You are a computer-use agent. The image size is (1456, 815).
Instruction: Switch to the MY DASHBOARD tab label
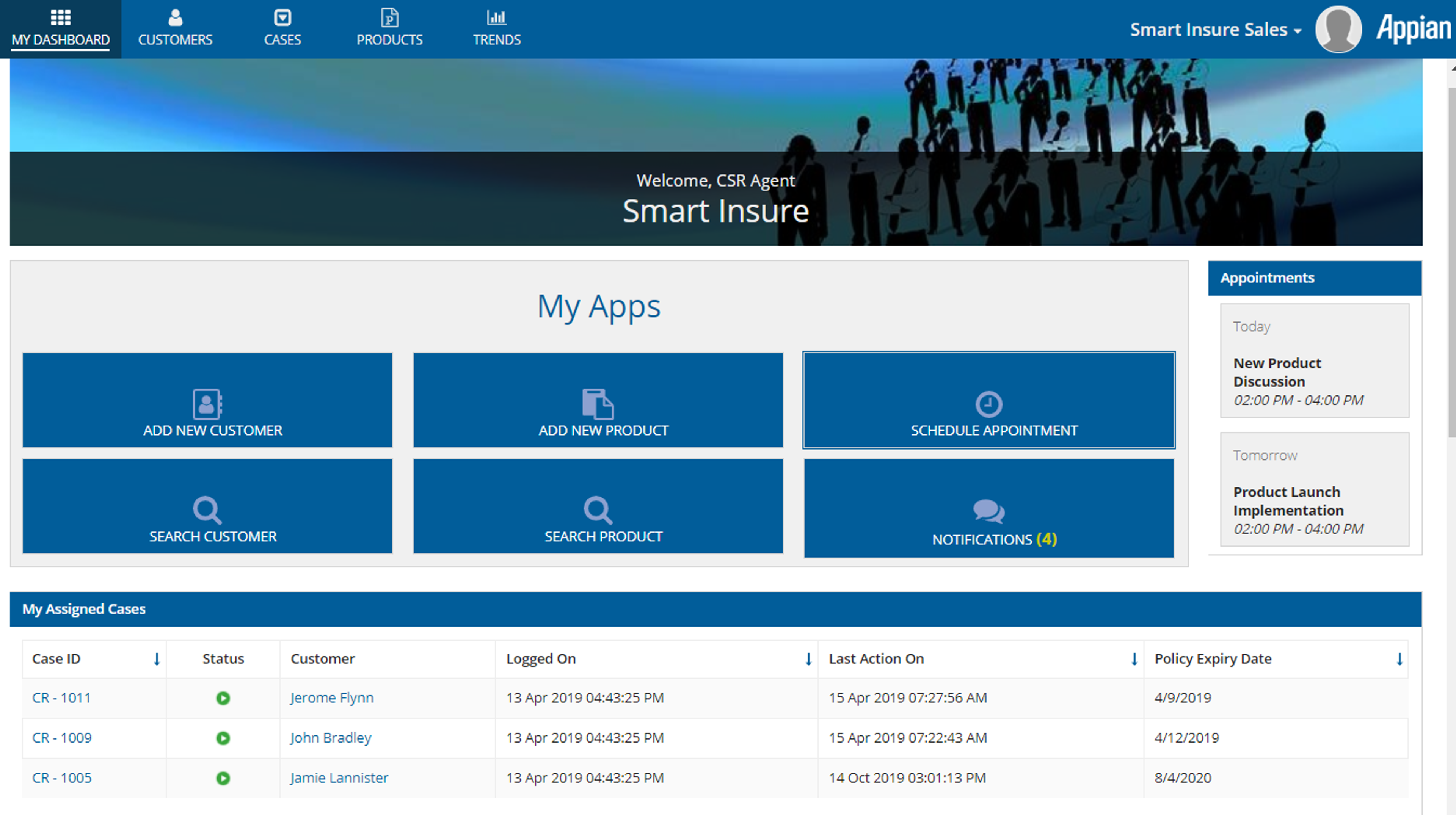(x=61, y=39)
